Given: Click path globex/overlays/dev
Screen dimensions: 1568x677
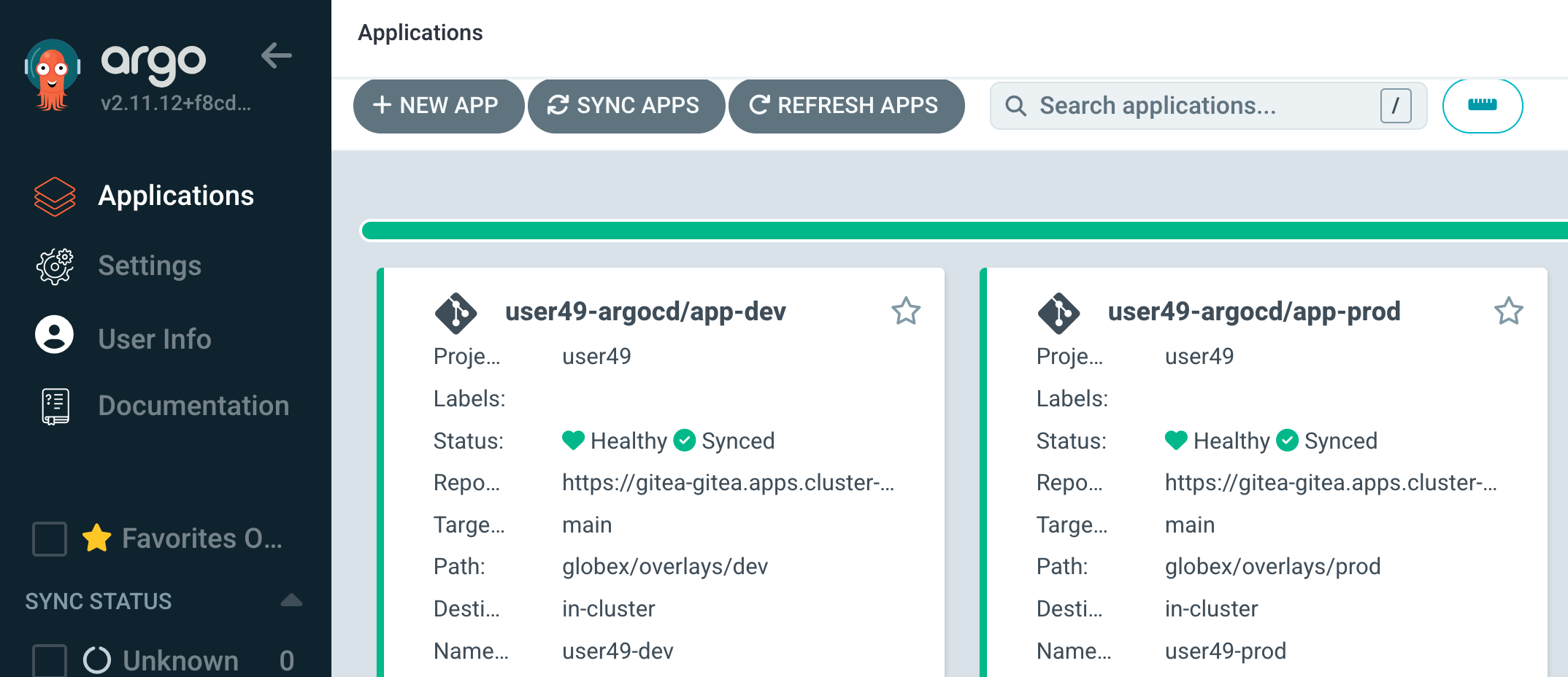Looking at the screenshot, I should pos(665,566).
